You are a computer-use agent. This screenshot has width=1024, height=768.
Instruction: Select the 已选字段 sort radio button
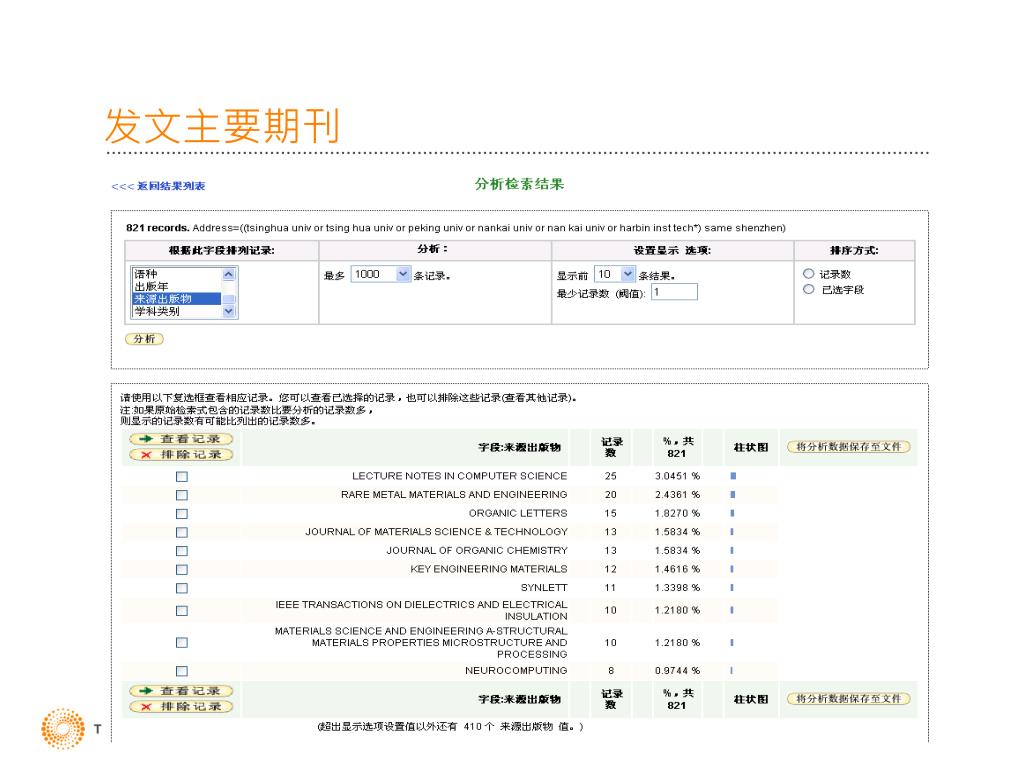click(808, 289)
